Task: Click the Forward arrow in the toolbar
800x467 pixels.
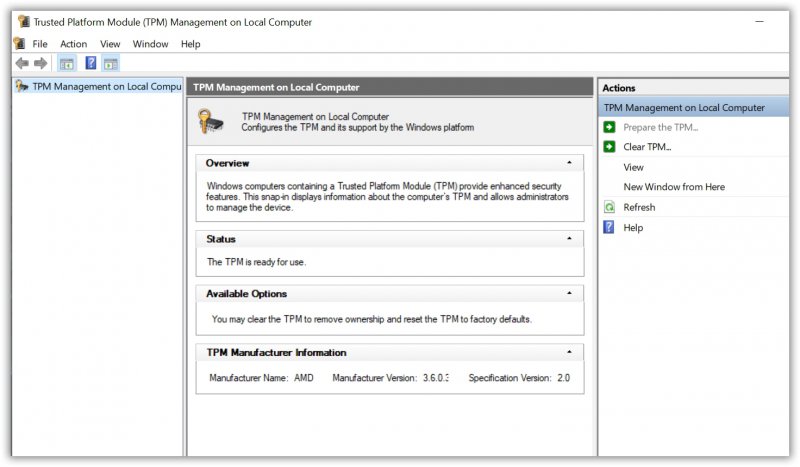Action: [x=41, y=63]
